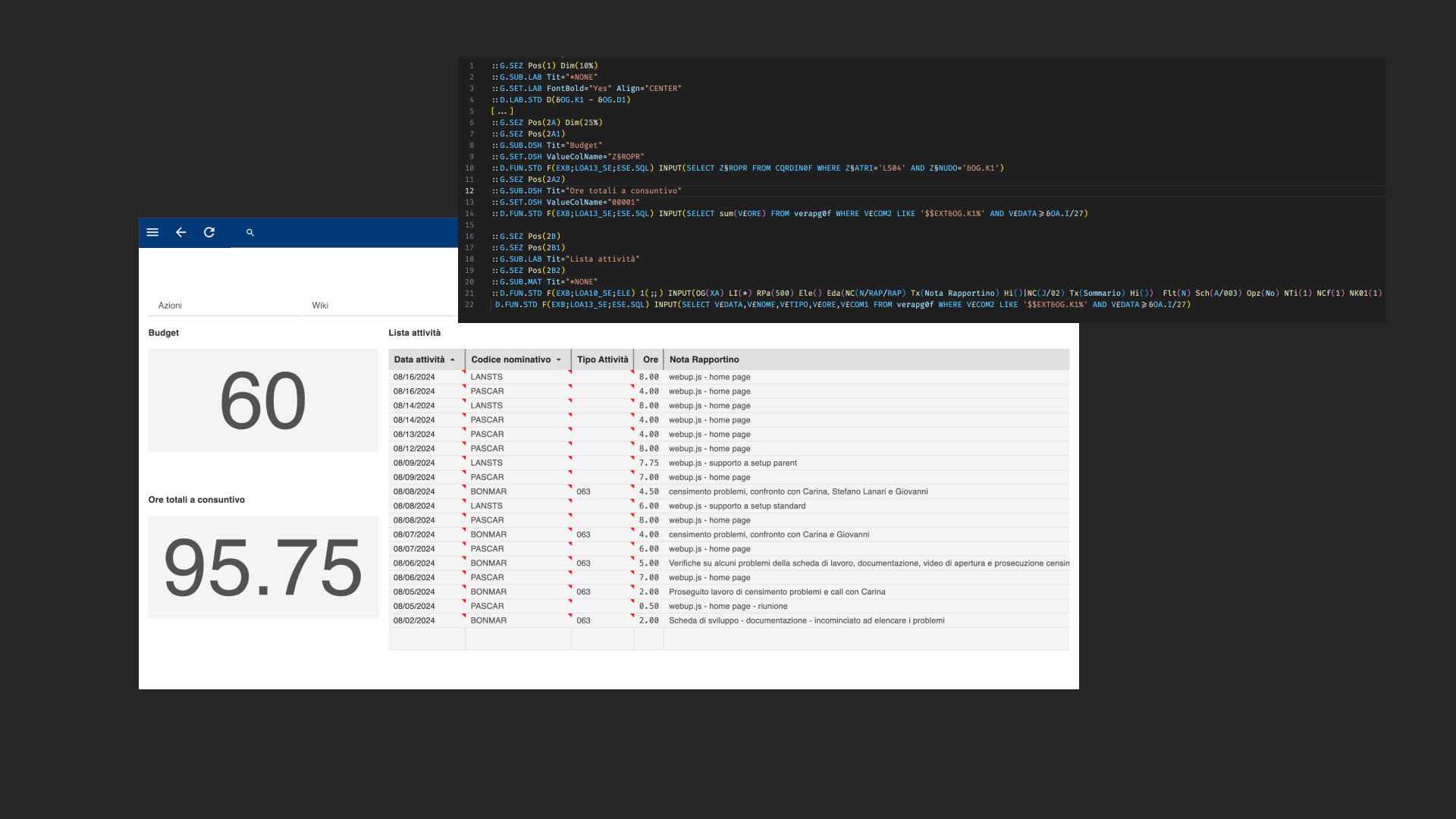Click the 0.50 hours cell
1456x819 pixels.
pos(649,607)
